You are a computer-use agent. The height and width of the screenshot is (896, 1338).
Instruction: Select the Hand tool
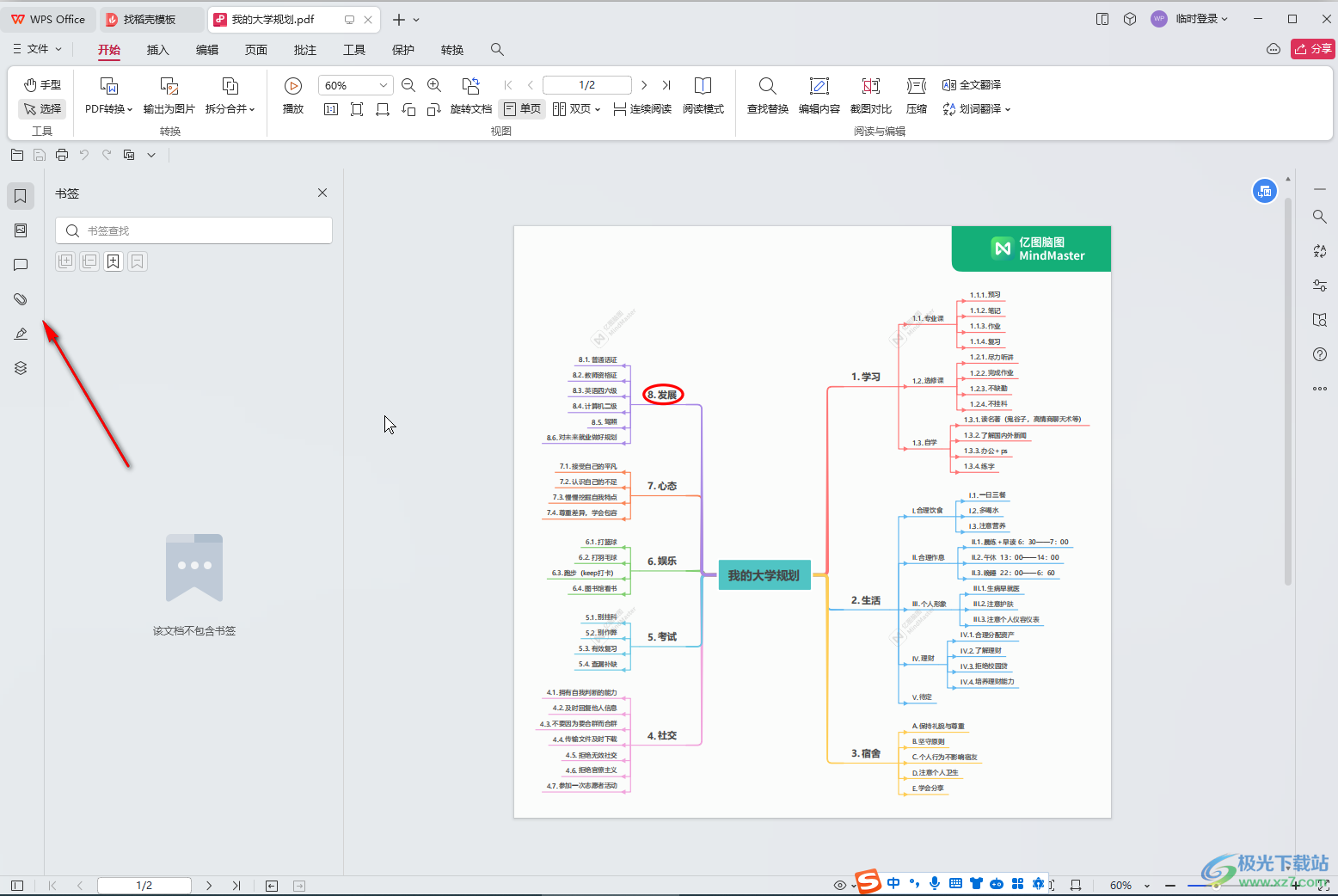[x=42, y=84]
